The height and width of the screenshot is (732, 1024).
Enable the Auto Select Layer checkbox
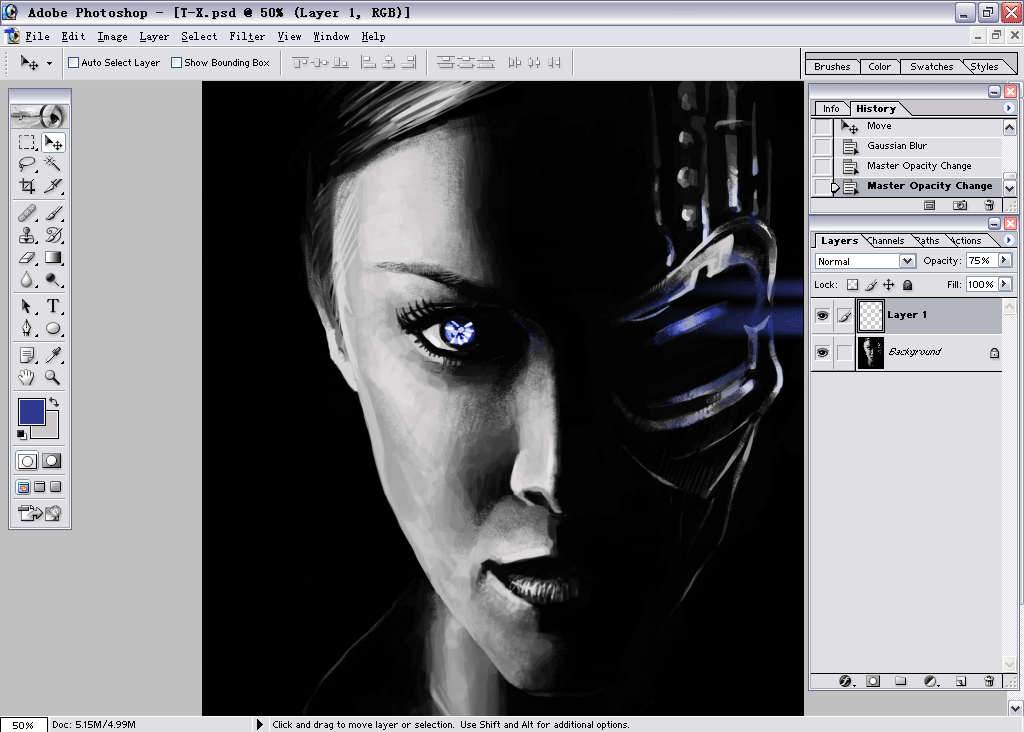(74, 63)
